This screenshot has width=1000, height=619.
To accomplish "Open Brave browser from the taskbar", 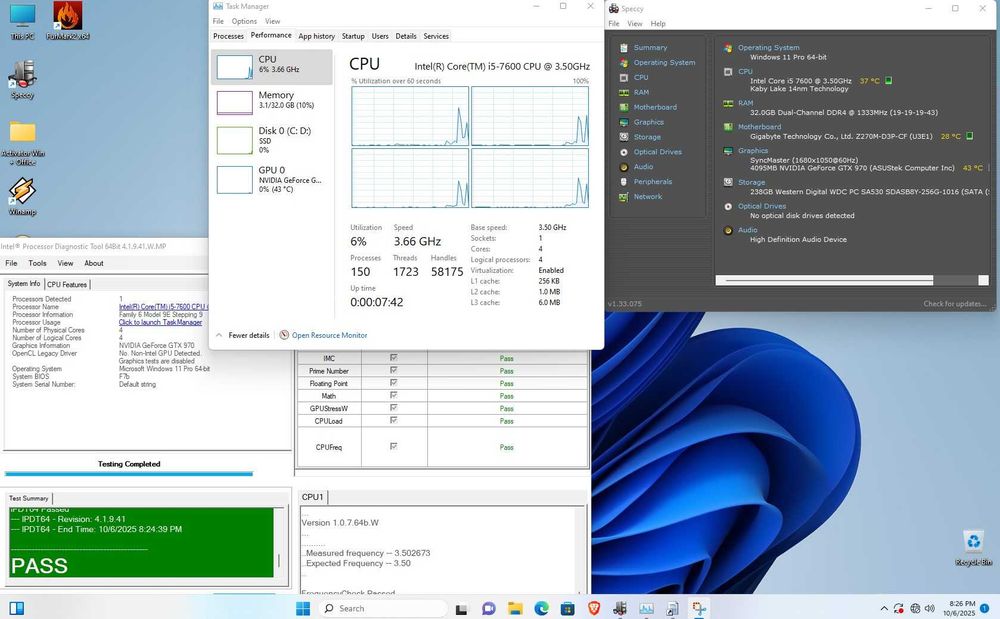I will point(594,608).
